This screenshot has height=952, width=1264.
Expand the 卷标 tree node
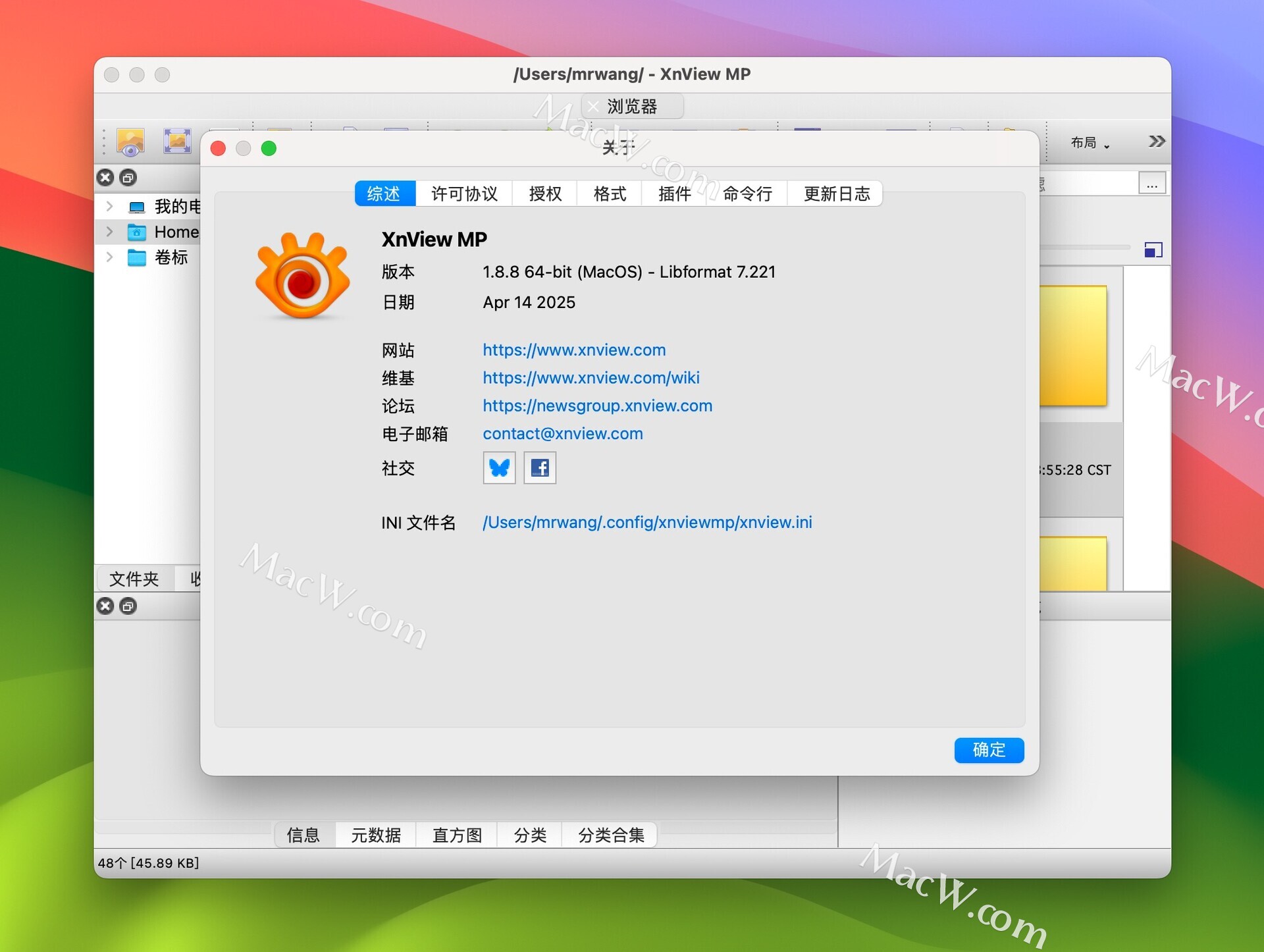[110, 257]
